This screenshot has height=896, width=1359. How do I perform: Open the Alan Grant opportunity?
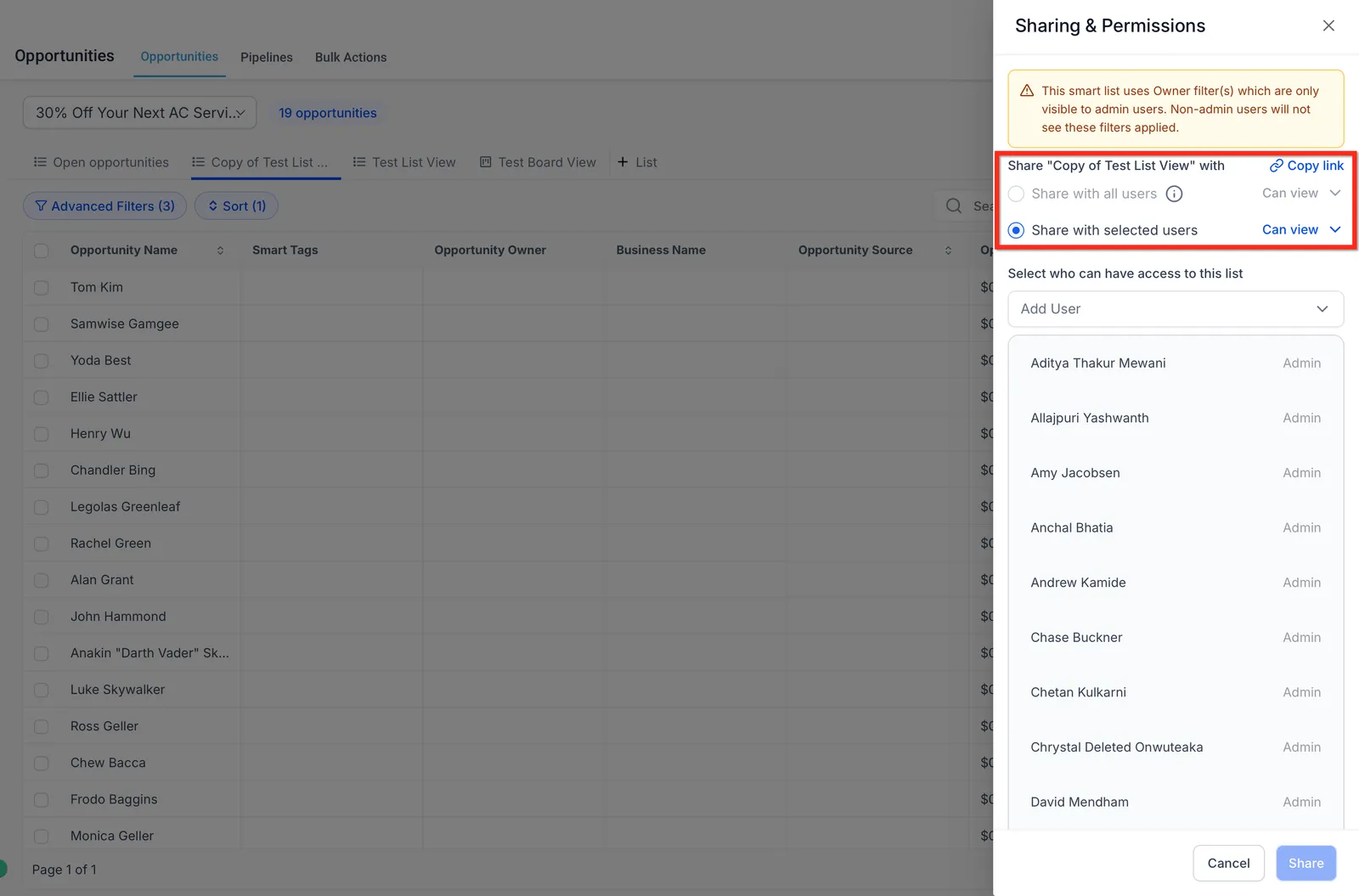click(102, 580)
